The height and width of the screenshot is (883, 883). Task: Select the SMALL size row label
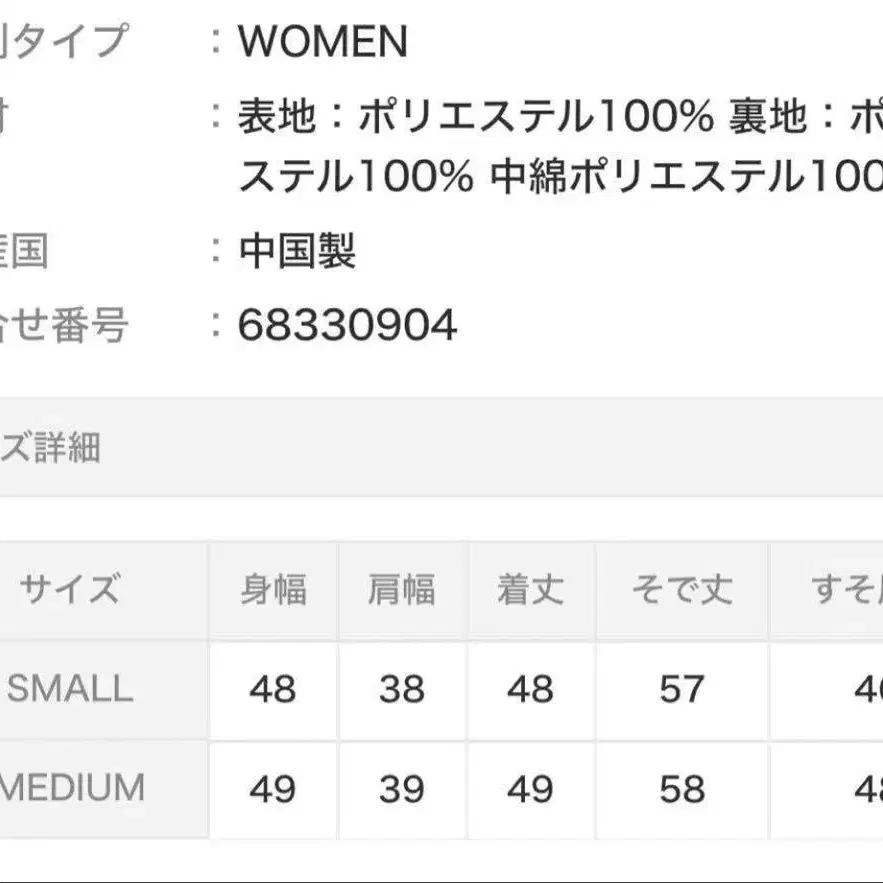[x=70, y=689]
